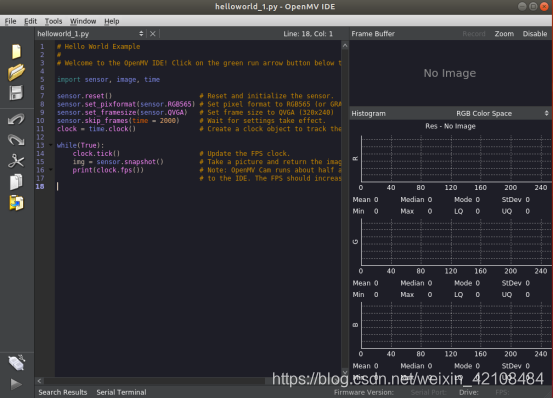Click the 'Frame Buffer' panel title

[x=373, y=34]
